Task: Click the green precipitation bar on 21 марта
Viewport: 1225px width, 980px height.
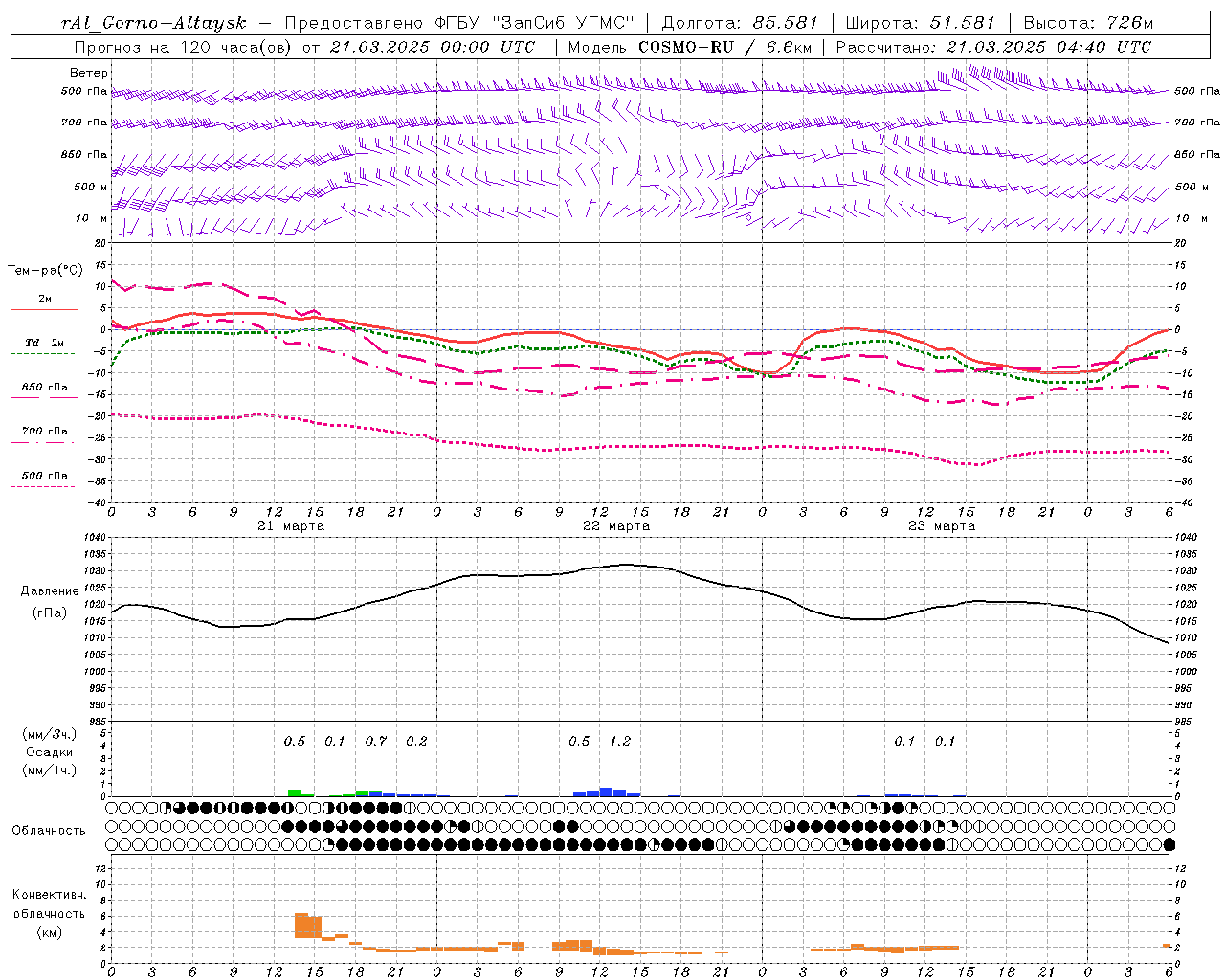Action: pyautogui.click(x=294, y=792)
